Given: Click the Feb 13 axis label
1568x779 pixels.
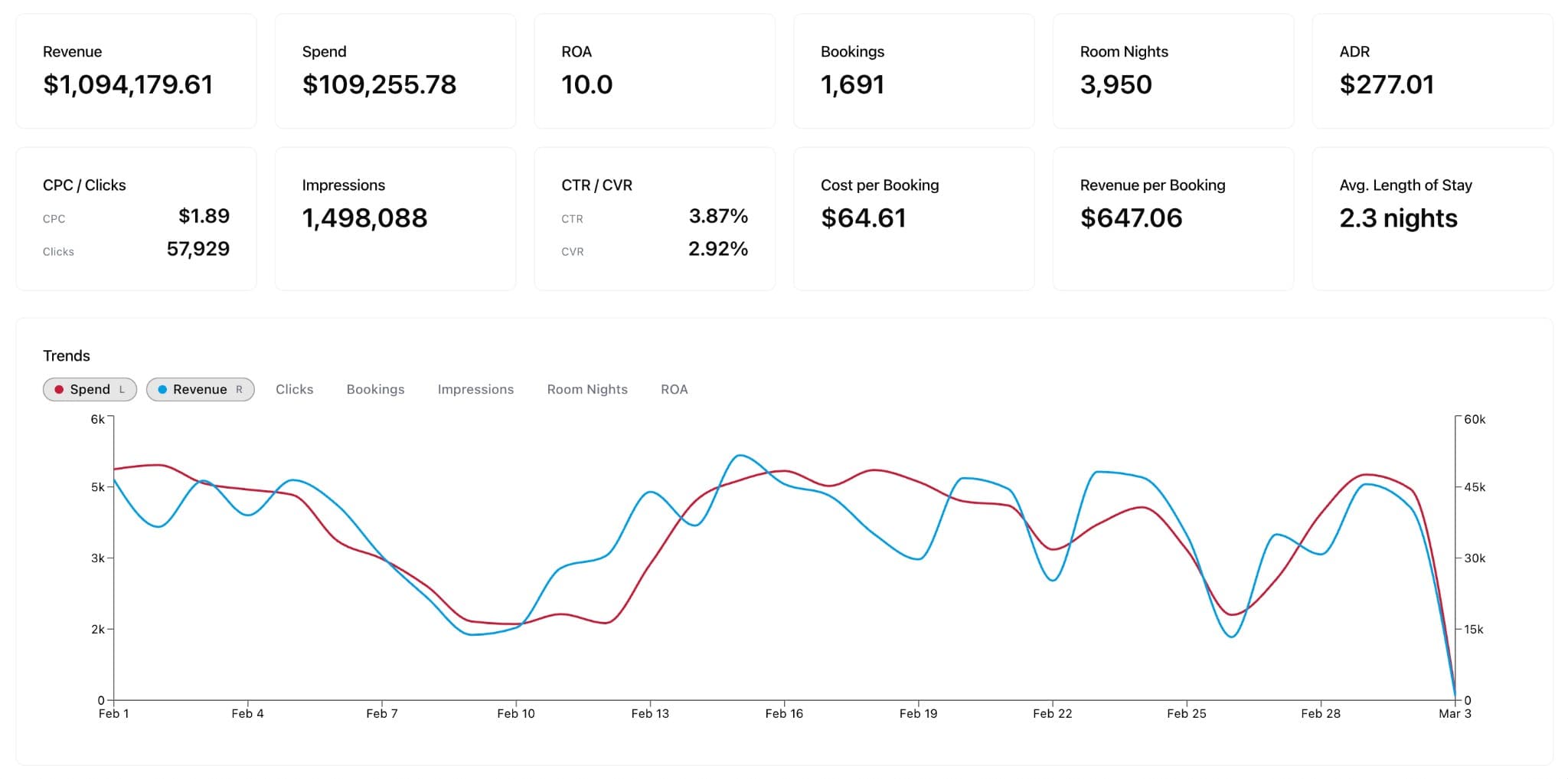Looking at the screenshot, I should pos(650,713).
